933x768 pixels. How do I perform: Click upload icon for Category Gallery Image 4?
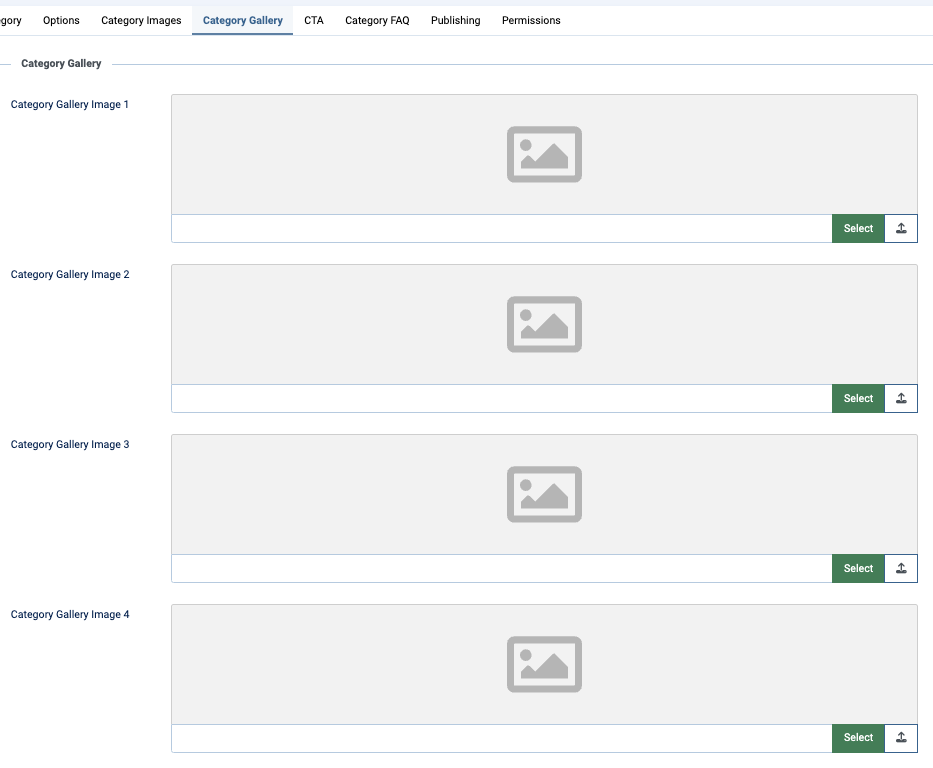901,738
